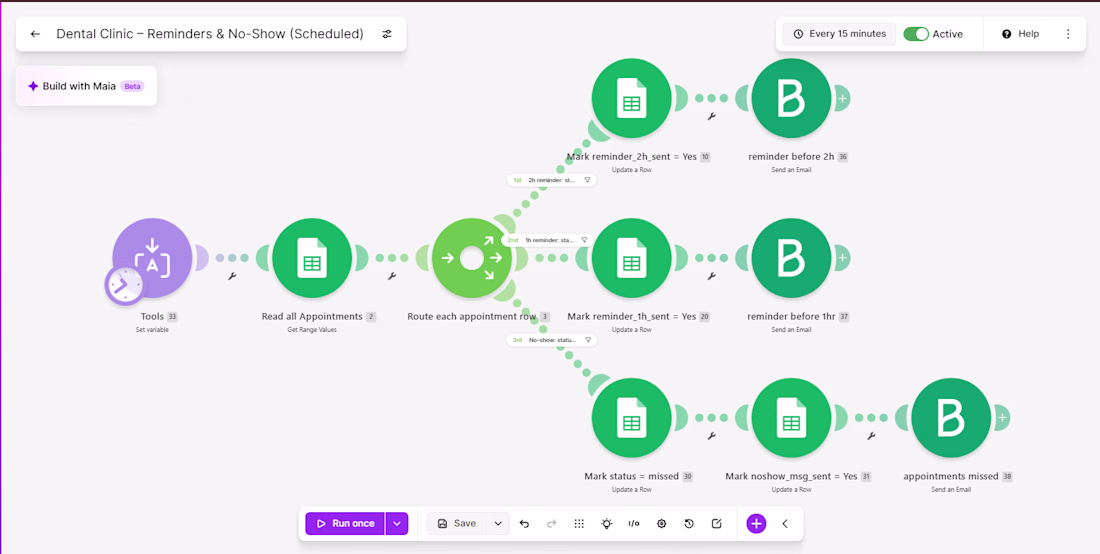Open 'reminder before 1hr' Brevo email module
Screen dimensions: 1100x554
(x=791, y=257)
